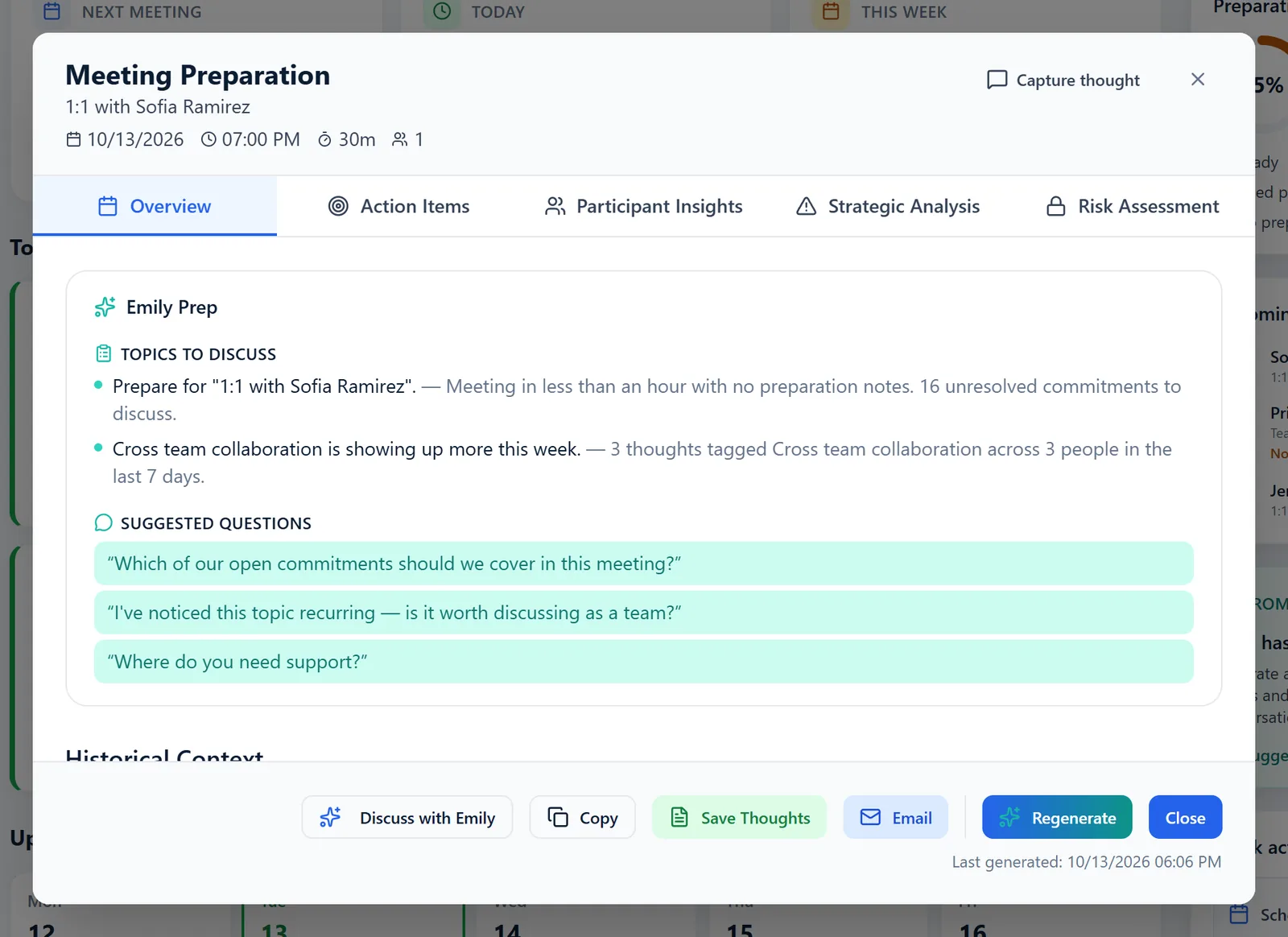The height and width of the screenshot is (937, 1288).
Task: Open the Action Items tab
Action: click(398, 206)
